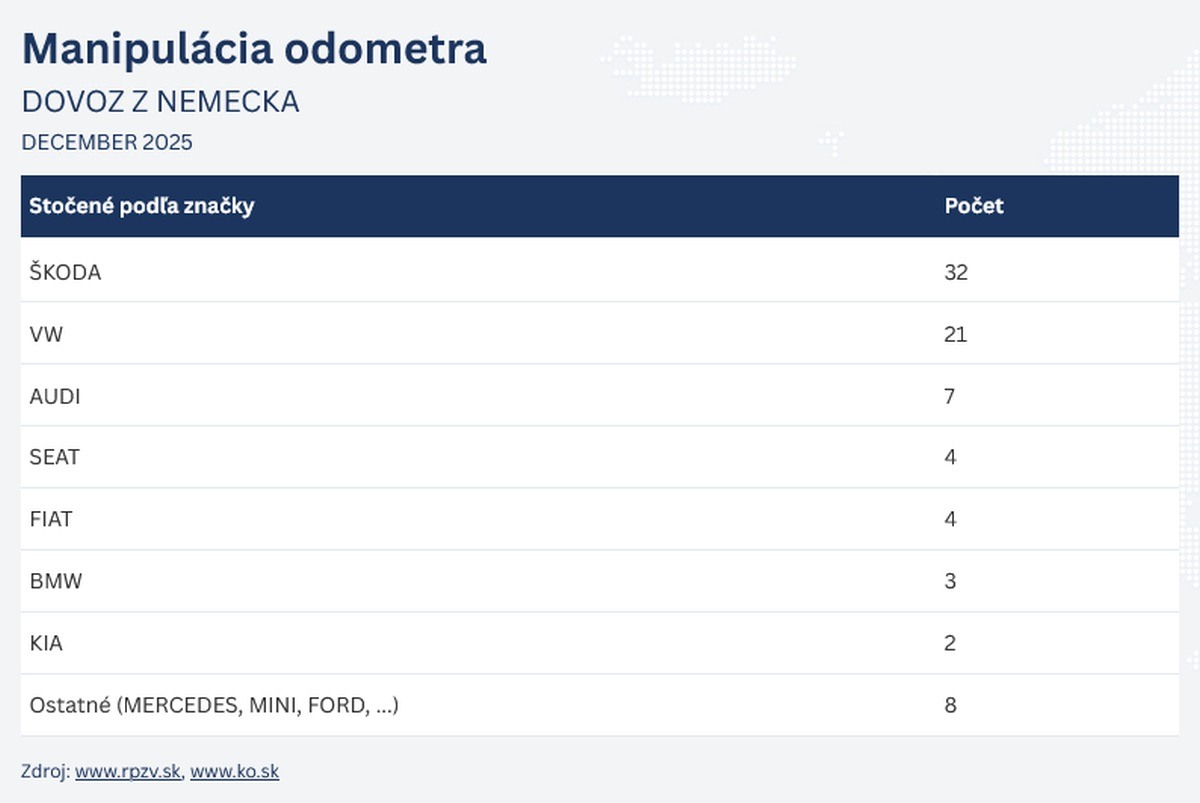
Task: Click the FIAT brand cell
Action: click(51, 519)
